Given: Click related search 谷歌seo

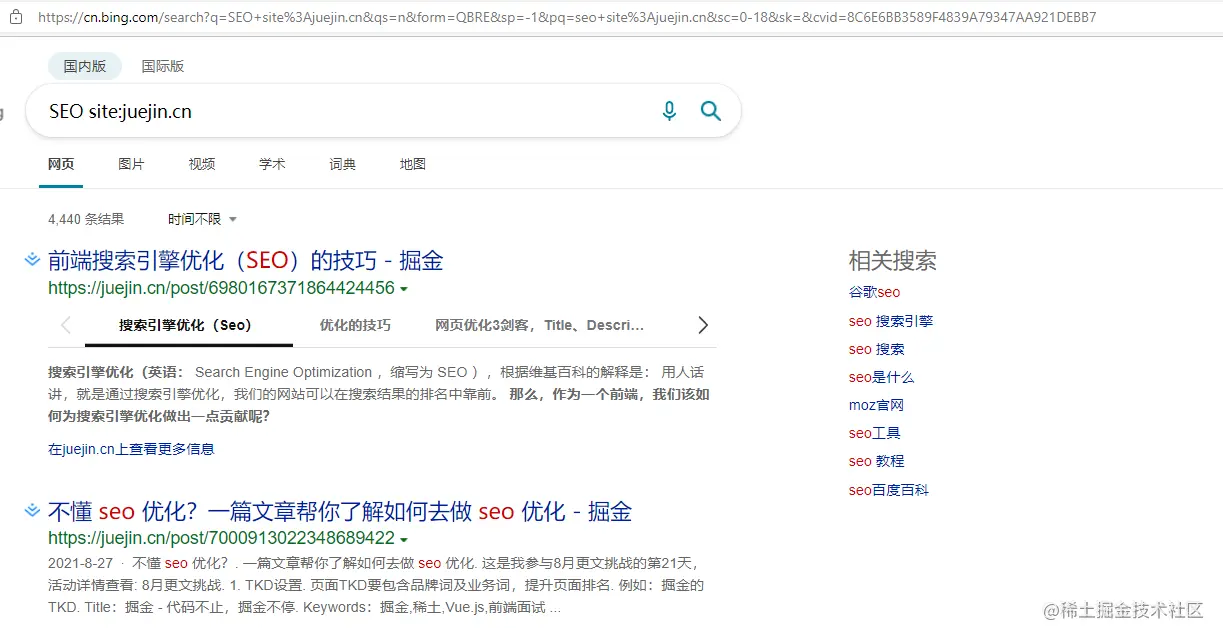Looking at the screenshot, I should tap(875, 292).
